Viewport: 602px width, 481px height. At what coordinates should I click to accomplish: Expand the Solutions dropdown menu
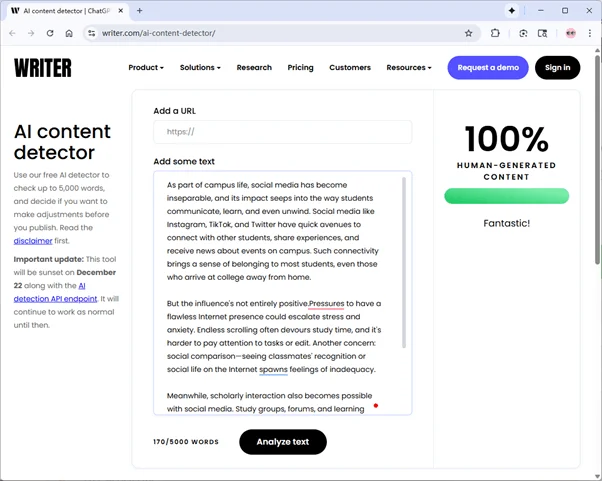[x=200, y=68]
